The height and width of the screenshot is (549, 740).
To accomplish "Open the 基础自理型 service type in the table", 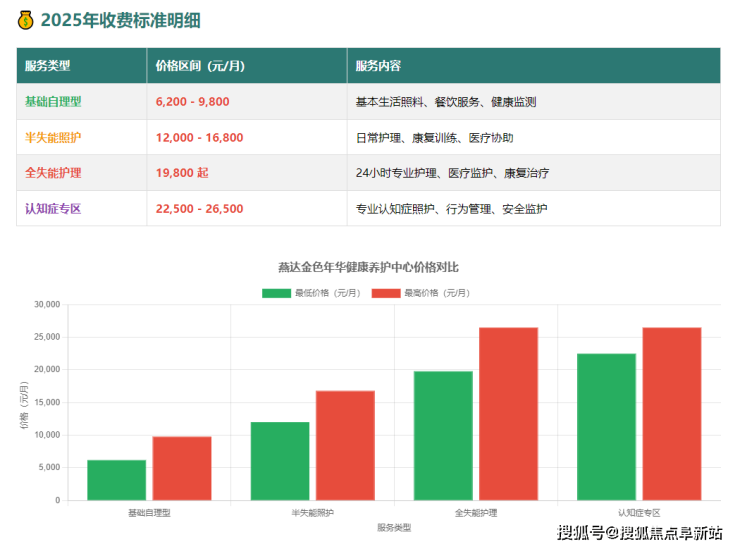I will click(53, 102).
